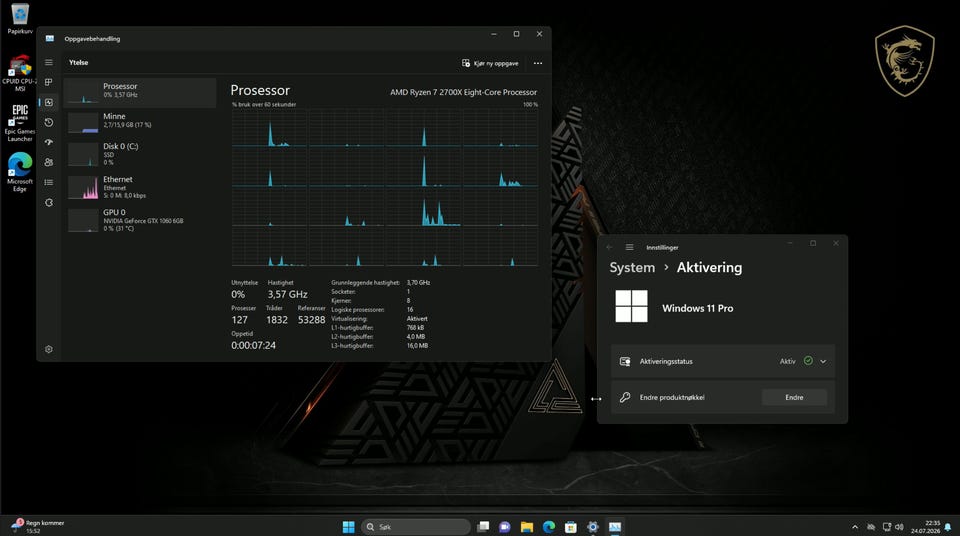Select Minne in the performance list
The image size is (960, 536).
coord(140,121)
